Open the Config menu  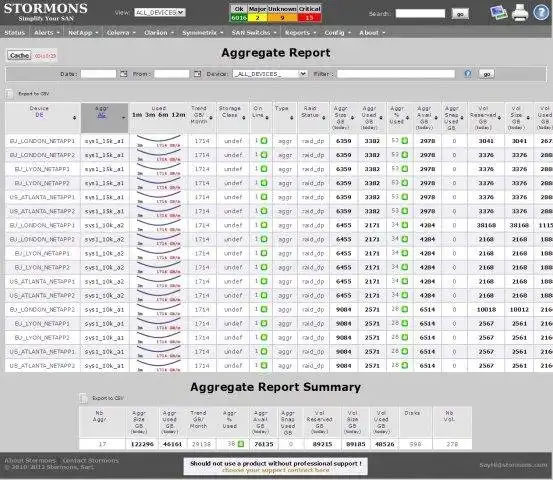[338, 33]
